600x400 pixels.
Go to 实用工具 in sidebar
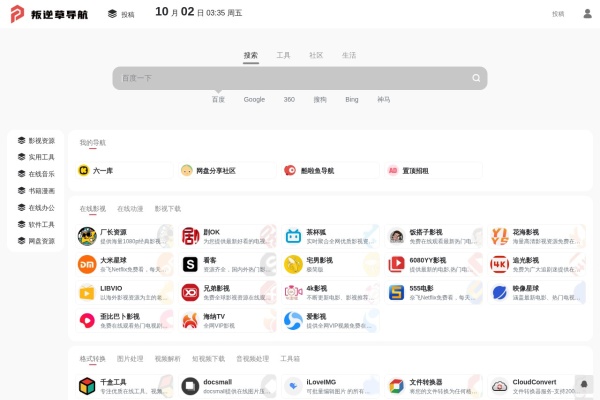click(x=36, y=157)
